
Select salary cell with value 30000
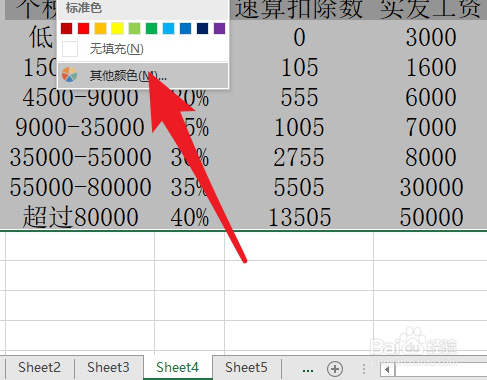[430, 187]
